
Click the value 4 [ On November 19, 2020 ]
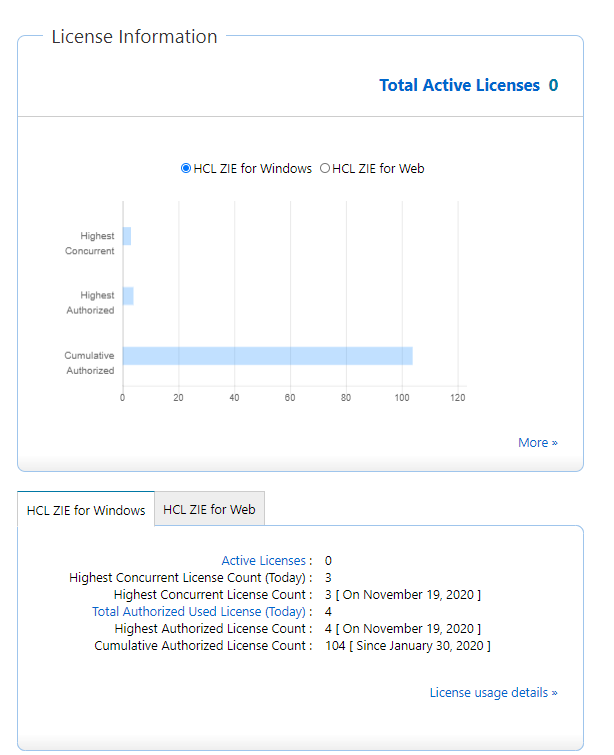click(x=403, y=628)
